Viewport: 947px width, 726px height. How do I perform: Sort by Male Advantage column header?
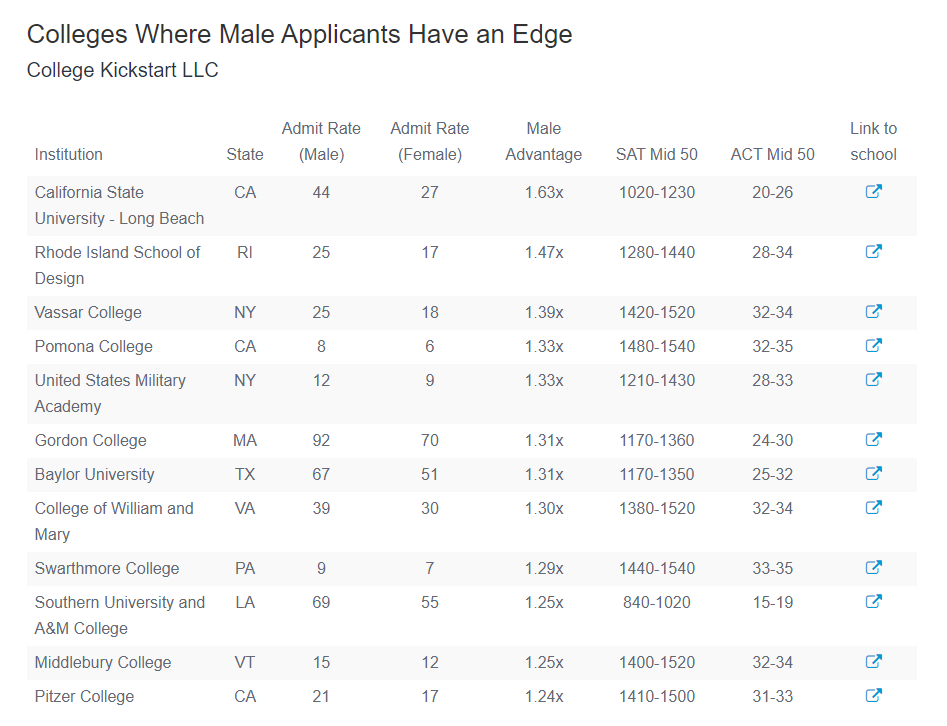[x=544, y=141]
